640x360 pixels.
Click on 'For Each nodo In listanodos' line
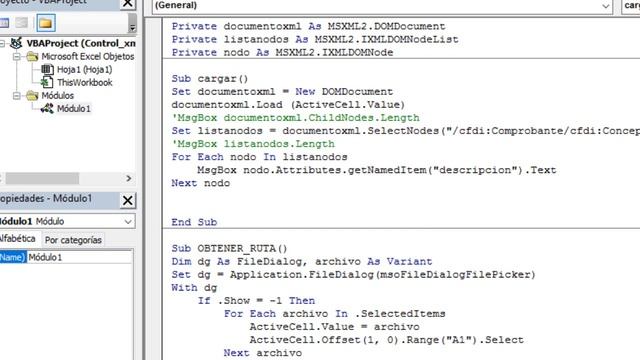(x=260, y=157)
